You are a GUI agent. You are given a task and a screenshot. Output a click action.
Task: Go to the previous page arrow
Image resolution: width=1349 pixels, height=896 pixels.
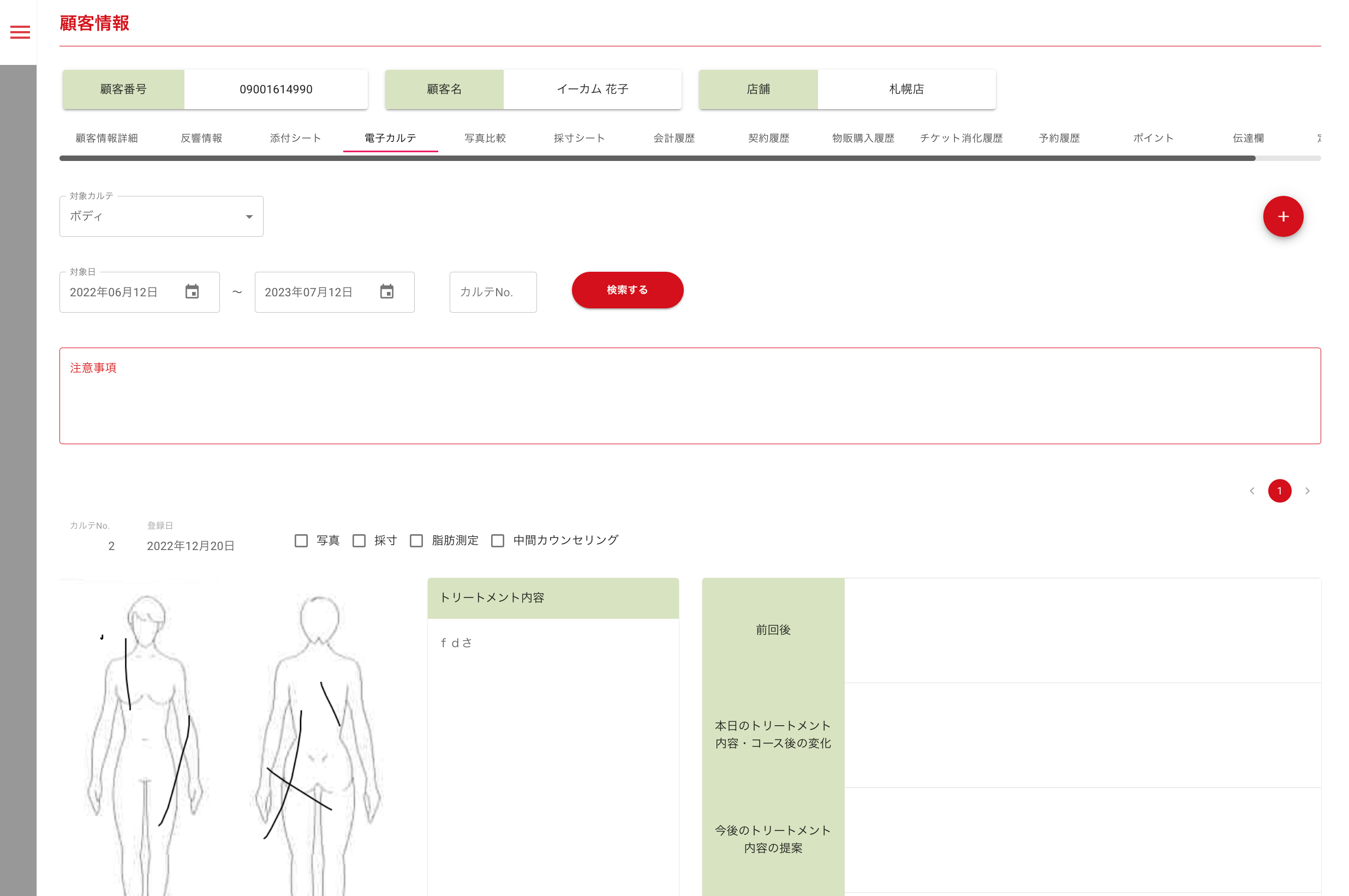coord(1251,491)
